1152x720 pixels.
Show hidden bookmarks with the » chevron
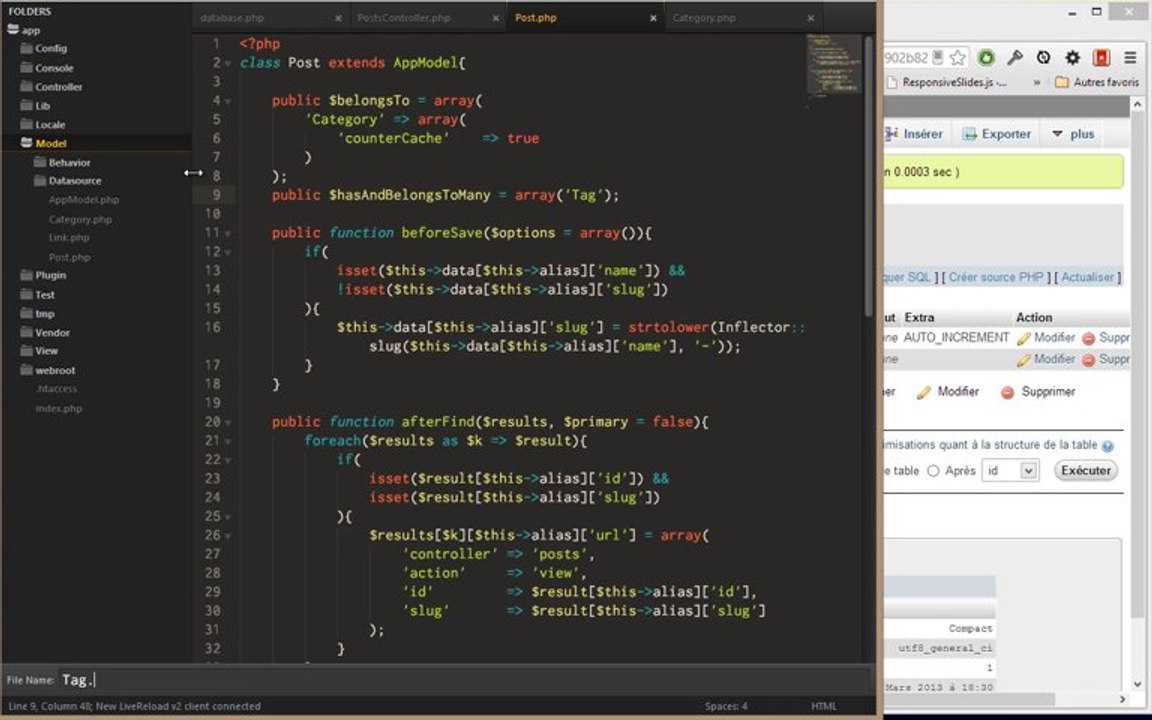point(1037,82)
